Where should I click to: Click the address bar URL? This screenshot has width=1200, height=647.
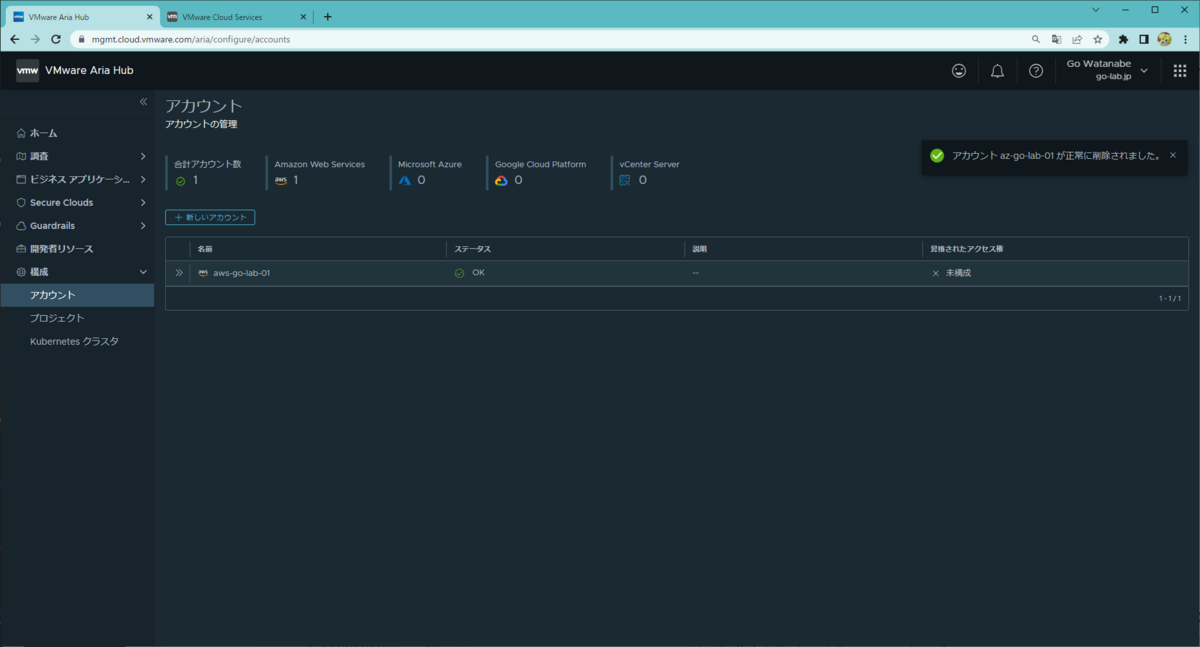tap(190, 39)
